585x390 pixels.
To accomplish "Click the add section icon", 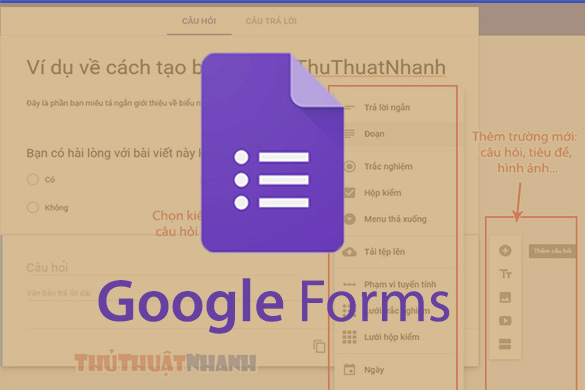I will (505, 344).
